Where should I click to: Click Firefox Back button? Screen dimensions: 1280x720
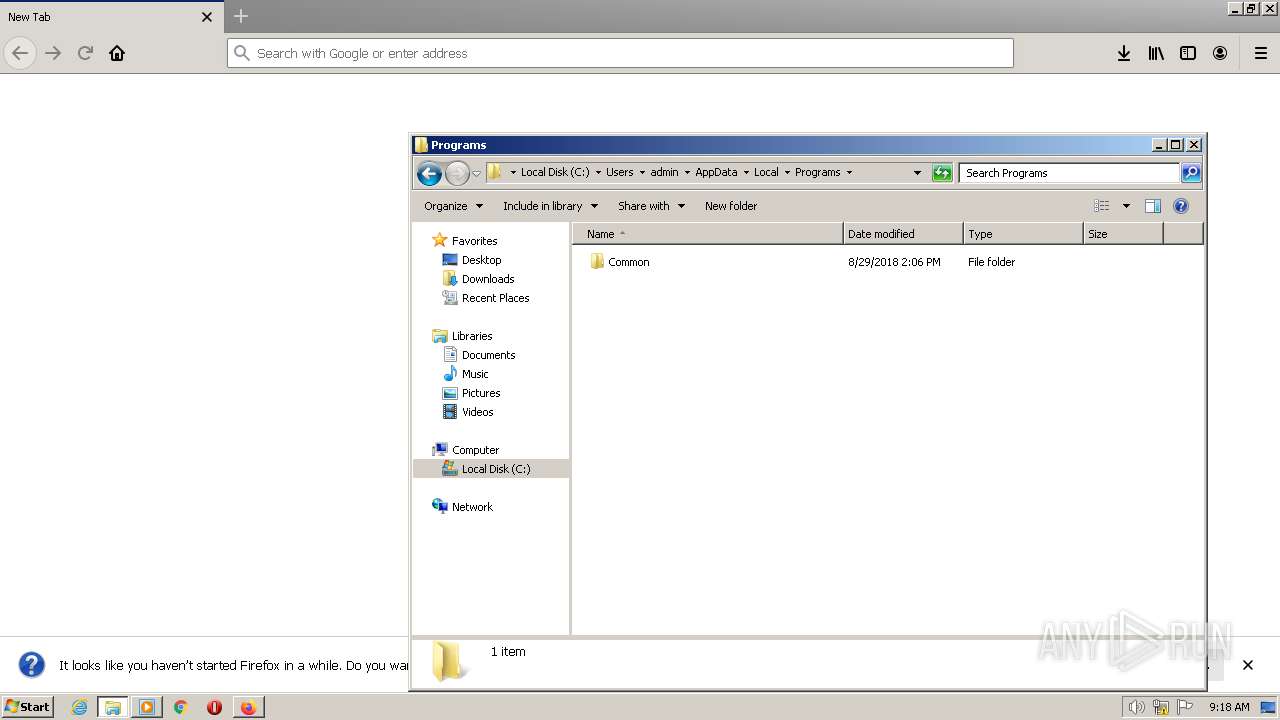(20, 53)
